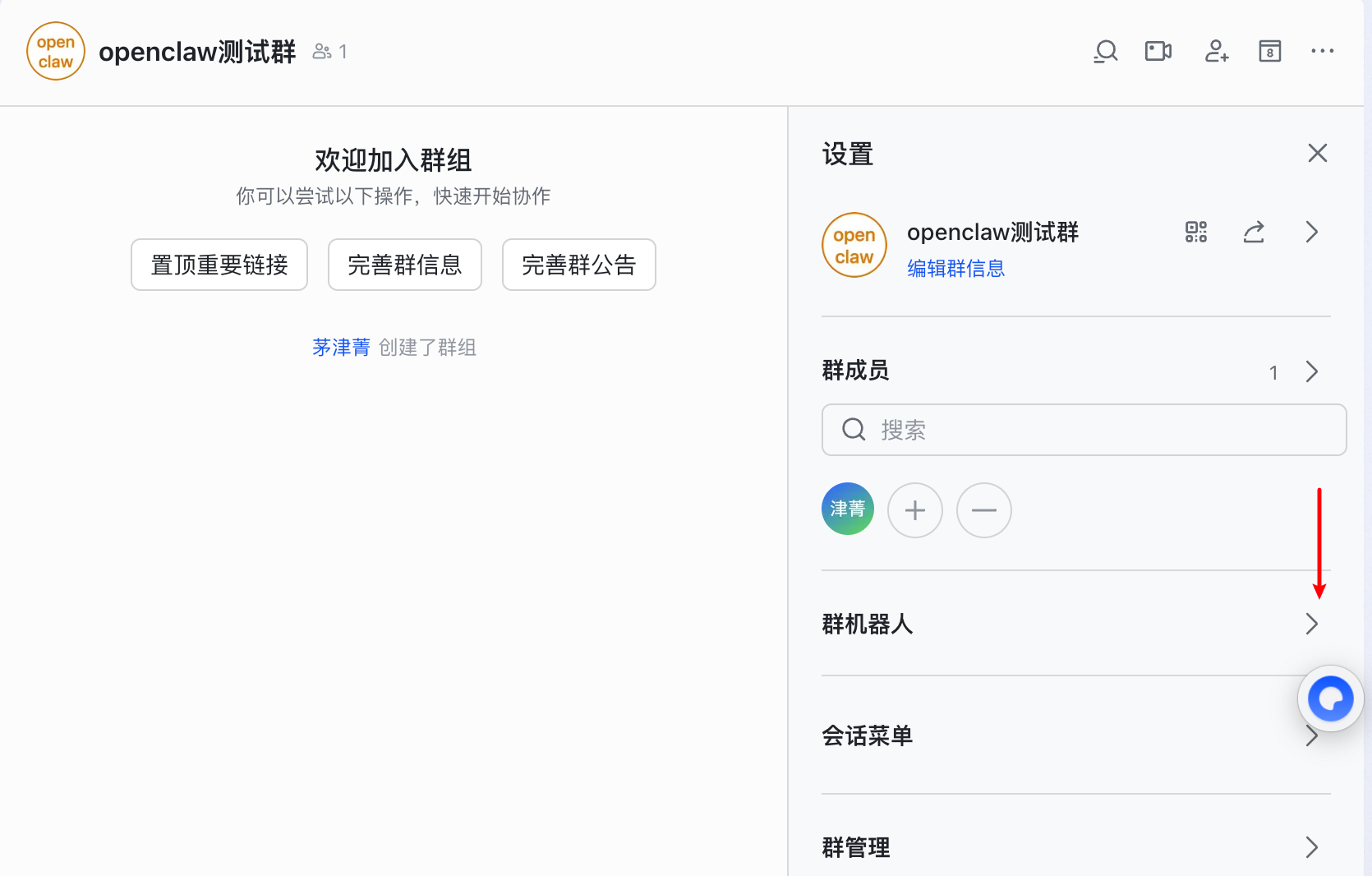The height and width of the screenshot is (876, 1372).
Task: Expand group info chevron next to share icon
Action: (x=1312, y=233)
